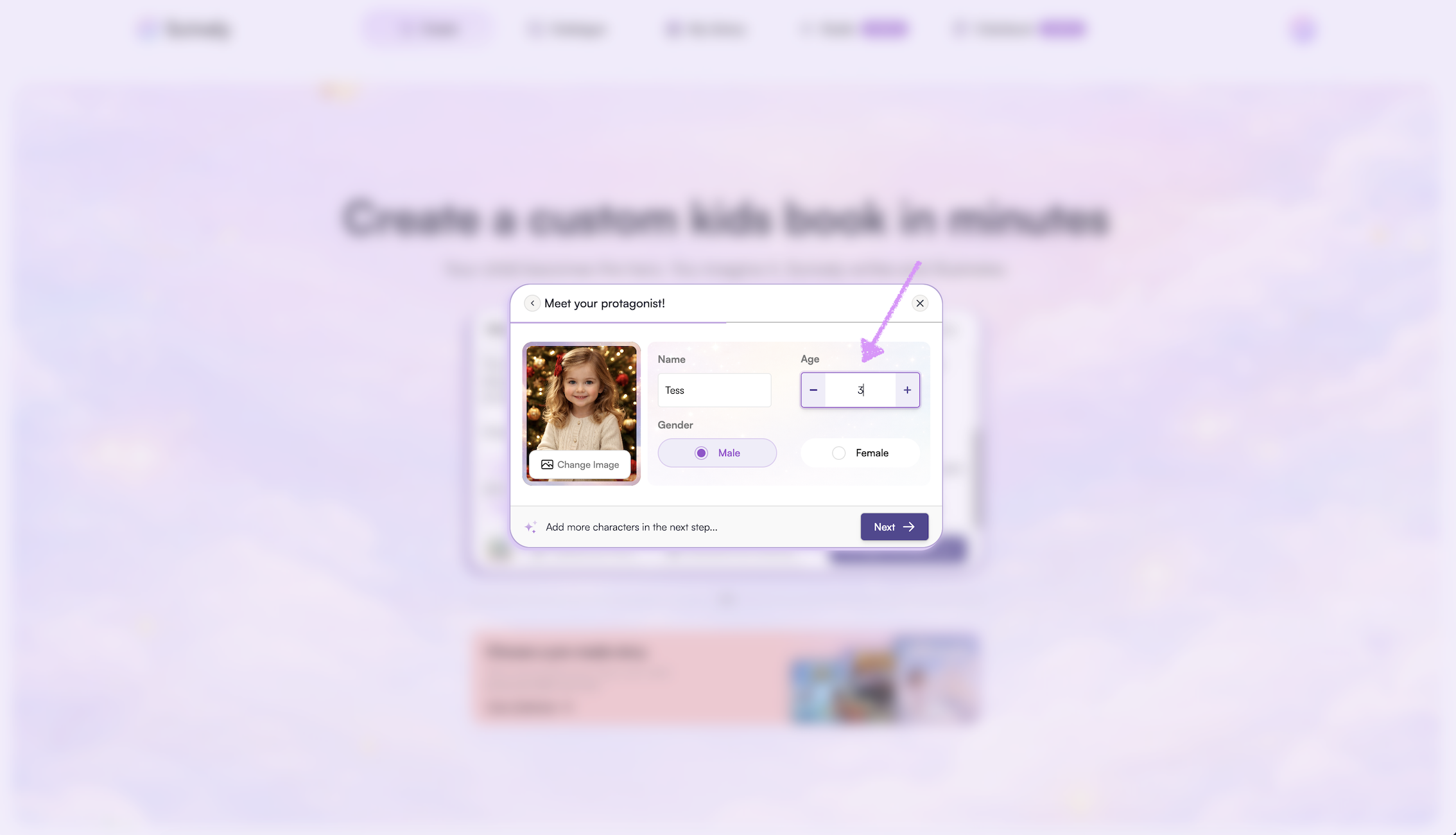Click the blurred site logo at top left

(185, 29)
